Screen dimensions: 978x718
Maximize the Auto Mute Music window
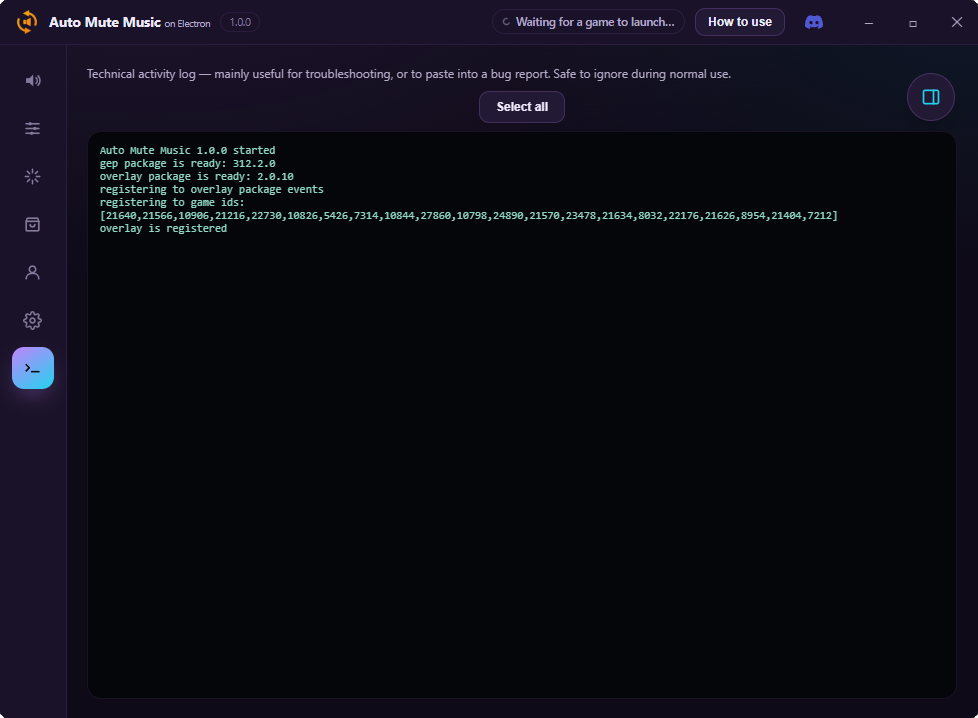pyautogui.click(x=913, y=22)
